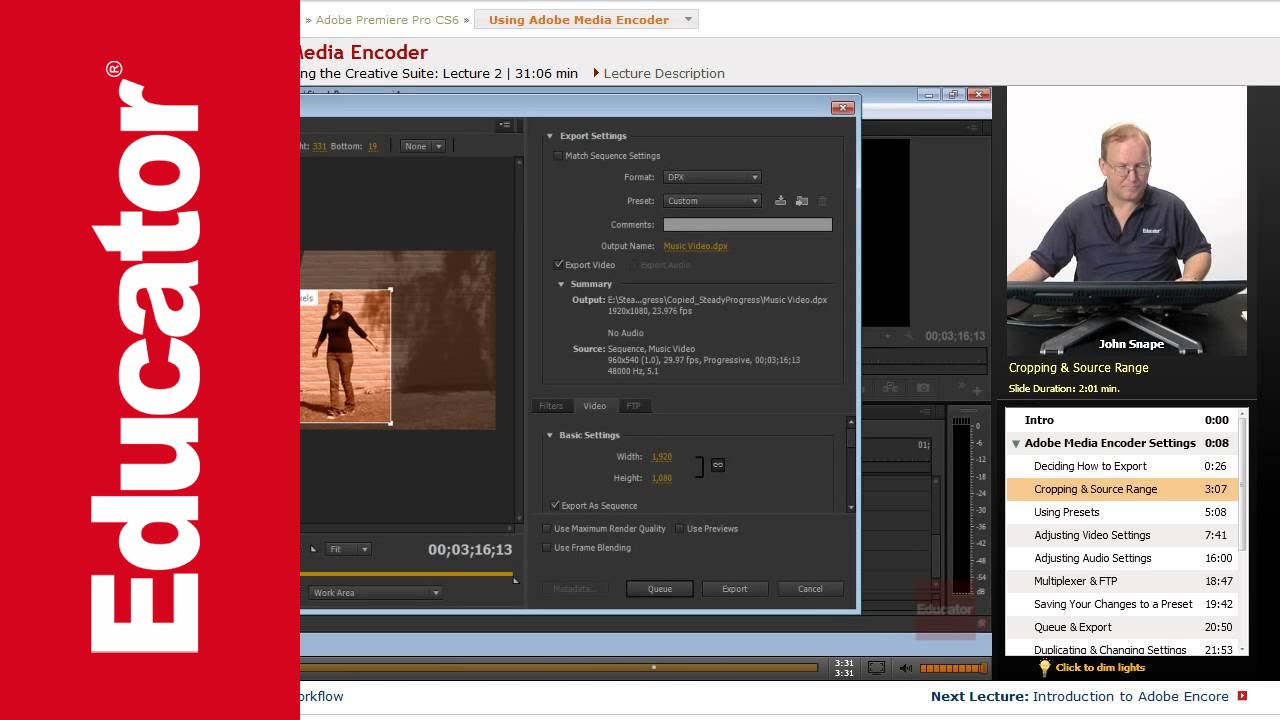Switch to the FTP tab
Viewport: 1280px width, 720px height.
click(x=633, y=406)
